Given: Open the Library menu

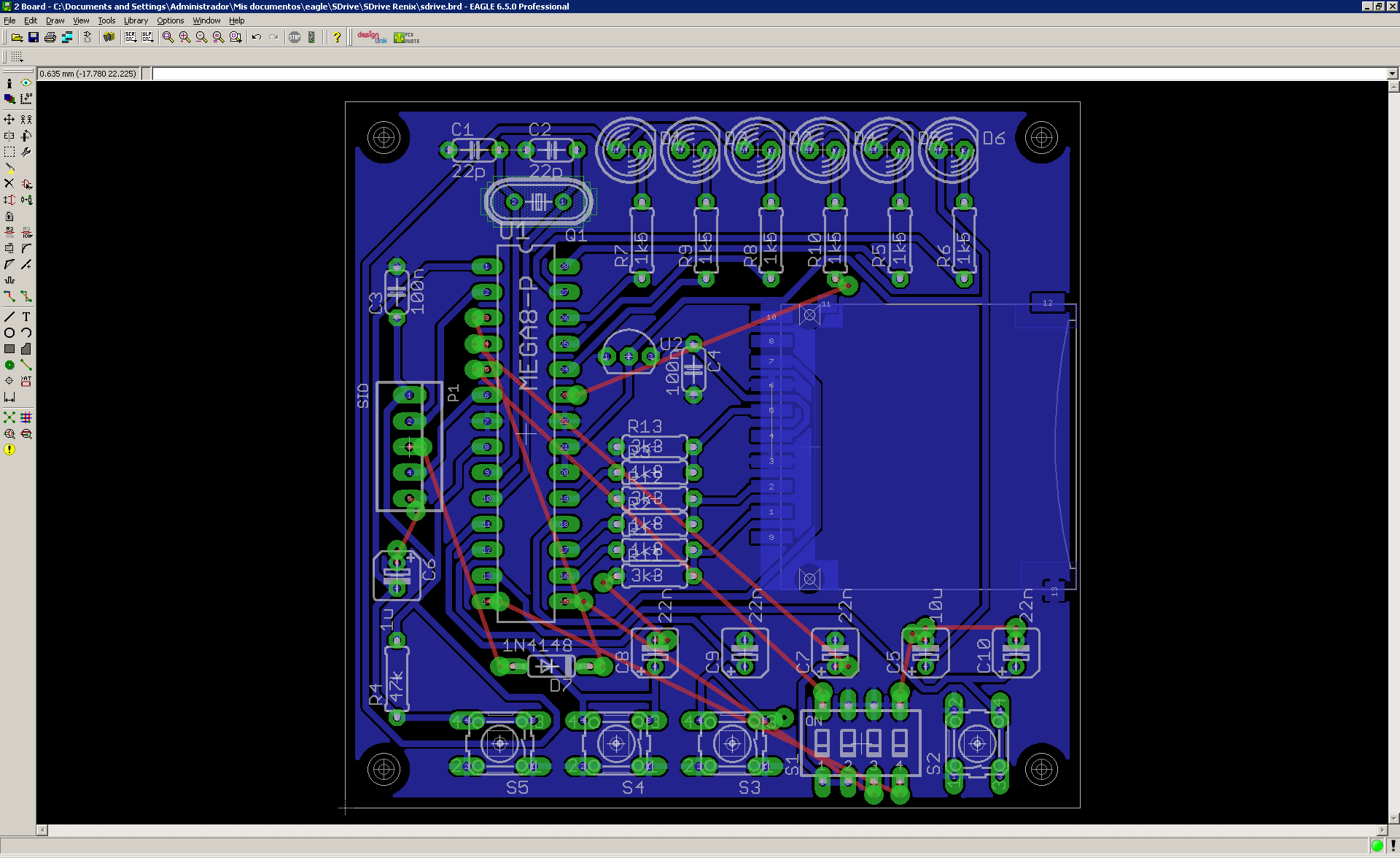Looking at the screenshot, I should (x=136, y=20).
